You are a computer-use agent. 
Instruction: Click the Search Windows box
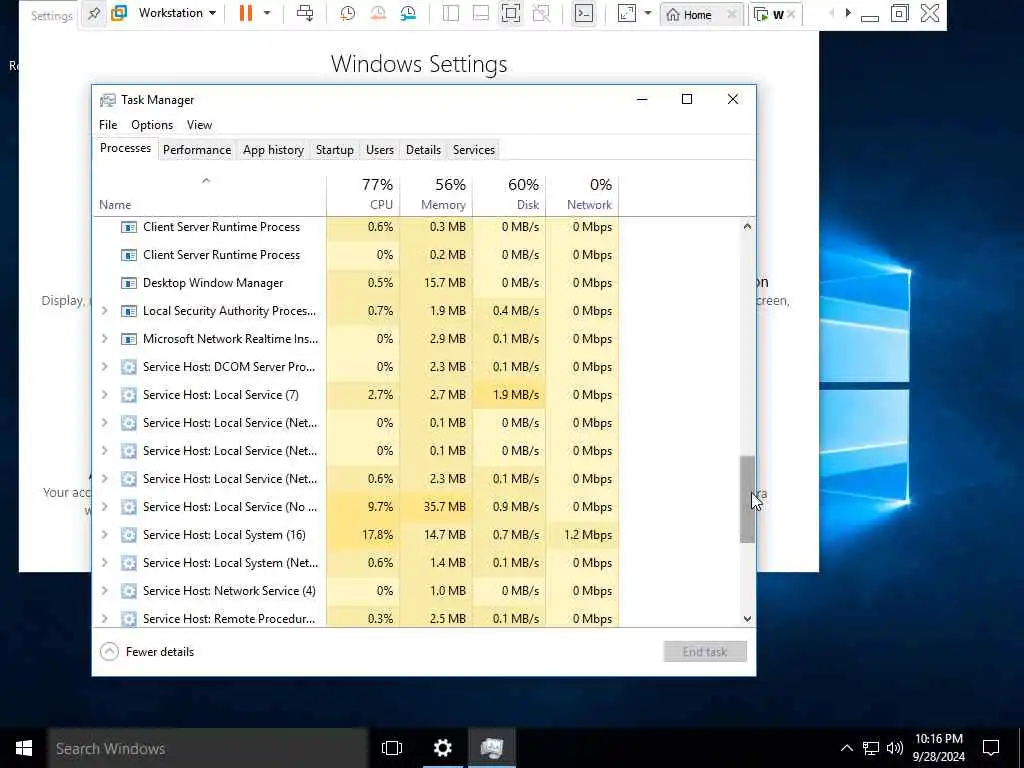coord(208,748)
